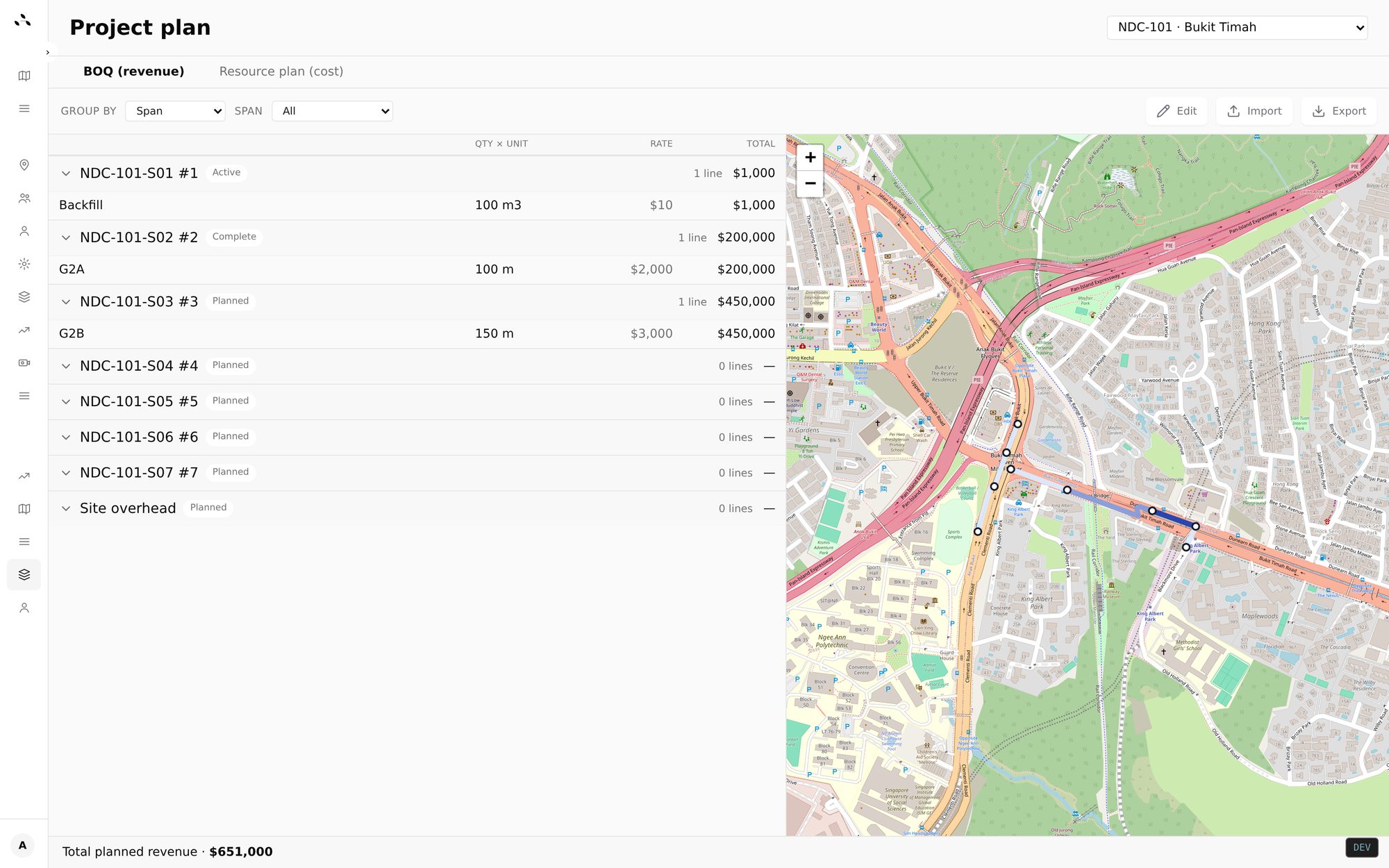1389x868 pixels.
Task: Click the 150 m quantity in G2B row
Action: tap(494, 333)
